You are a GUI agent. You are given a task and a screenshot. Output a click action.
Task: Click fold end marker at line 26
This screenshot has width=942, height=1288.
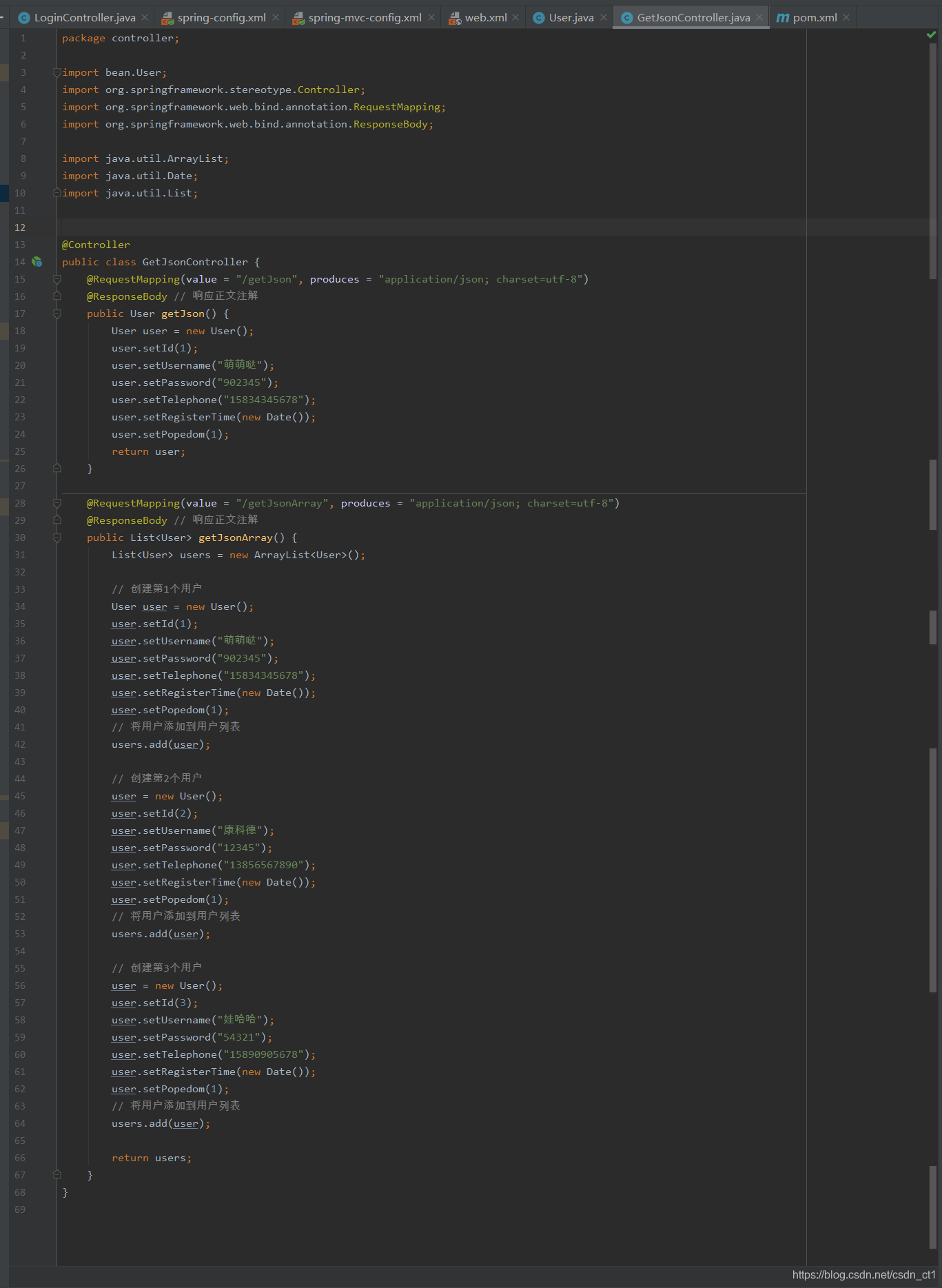pos(57,469)
